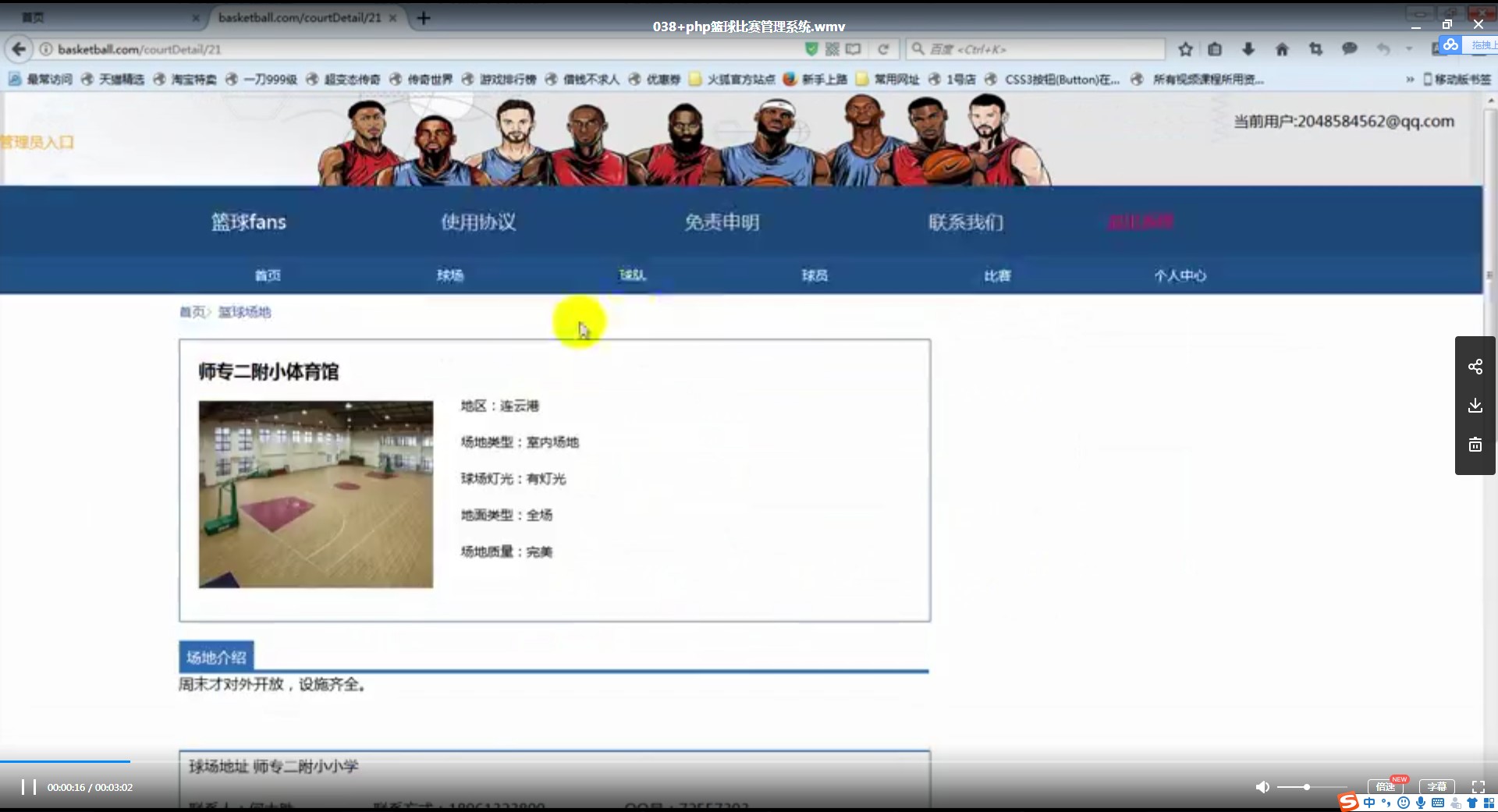Open the 移动版书签 mobile bookmarks
The height and width of the screenshot is (812, 1498).
point(1457,79)
